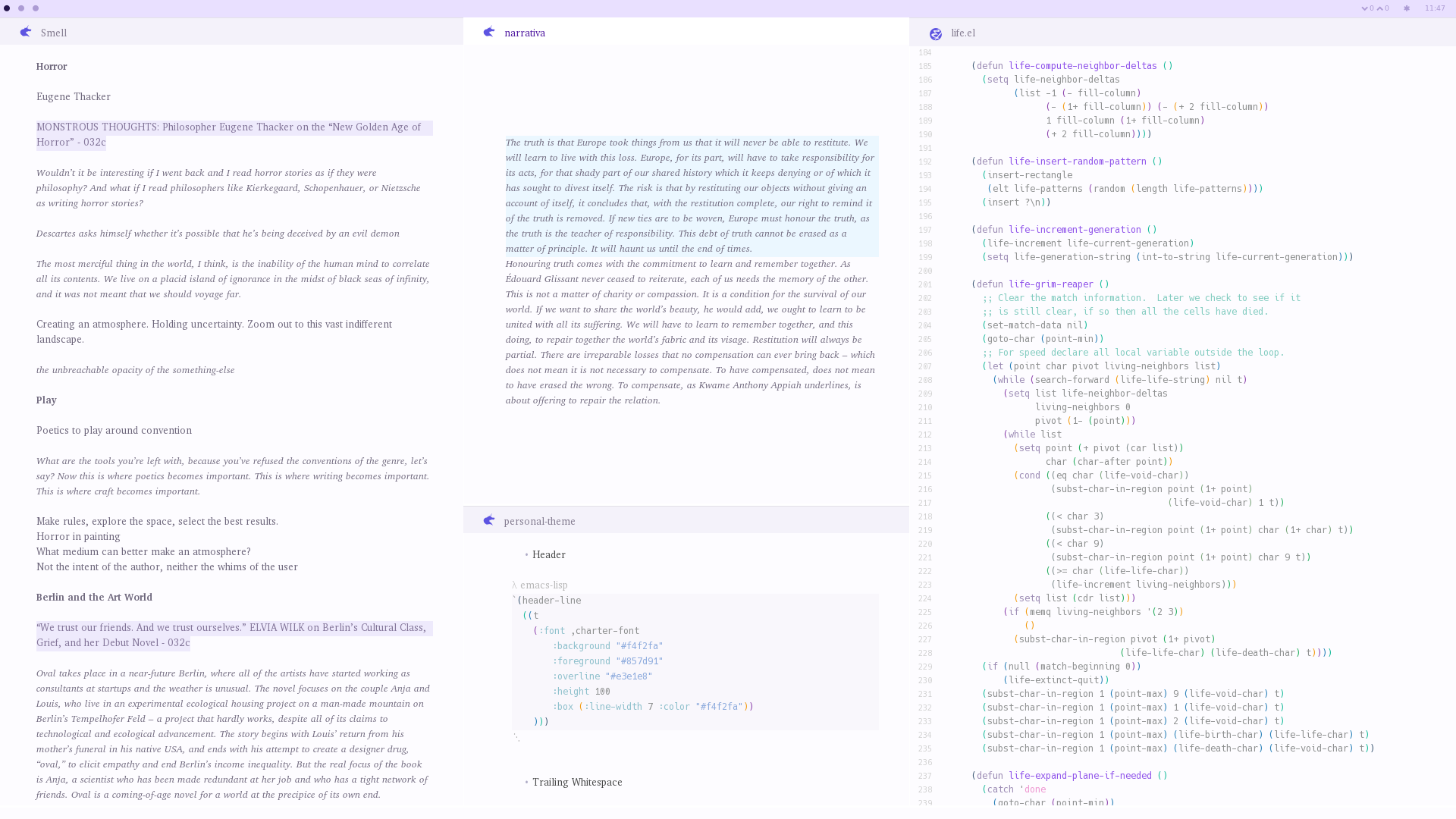Screen dimensions: 1456x819
Task: Click line number 201 in the gutter
Action: 924,284
